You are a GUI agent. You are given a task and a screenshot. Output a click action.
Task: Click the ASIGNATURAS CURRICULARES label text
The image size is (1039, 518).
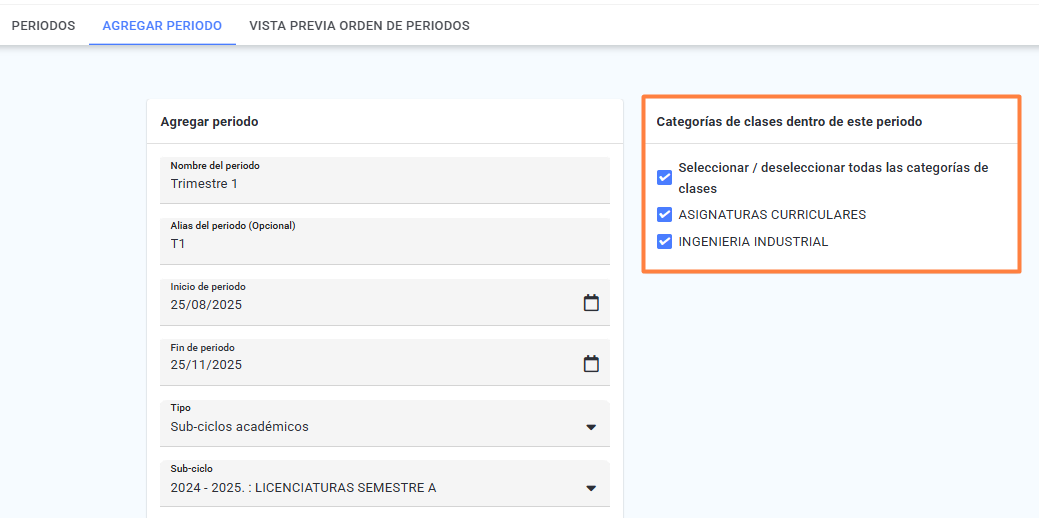coord(772,215)
